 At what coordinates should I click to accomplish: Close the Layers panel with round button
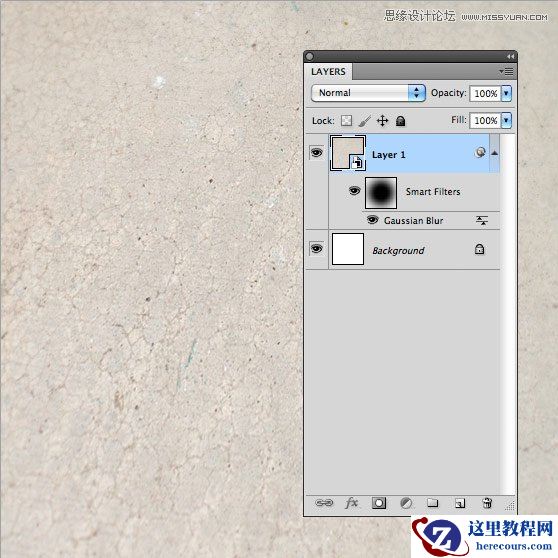[310, 57]
